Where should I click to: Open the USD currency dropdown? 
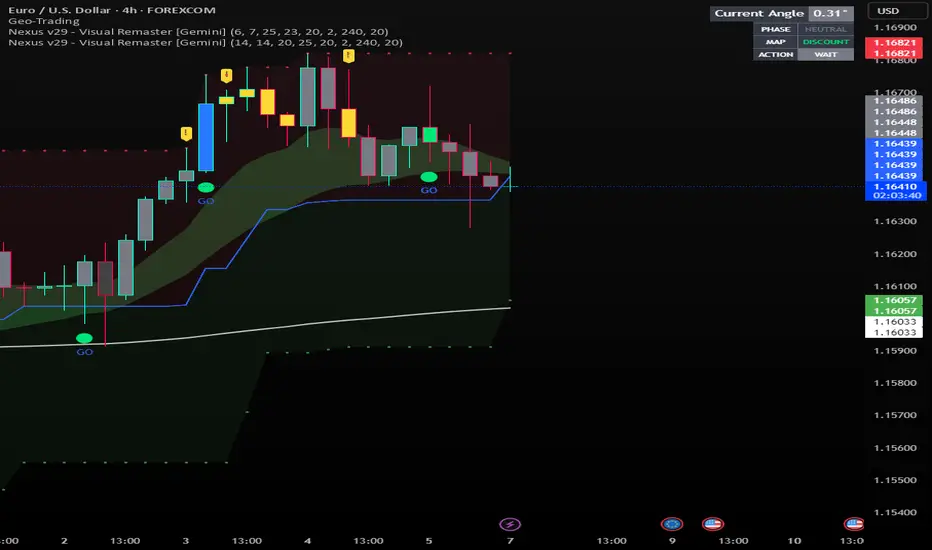click(x=888, y=12)
